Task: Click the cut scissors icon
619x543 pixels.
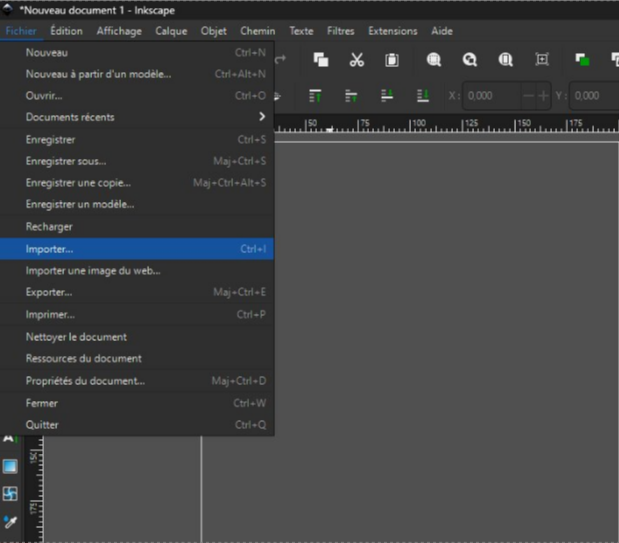Action: 356,60
